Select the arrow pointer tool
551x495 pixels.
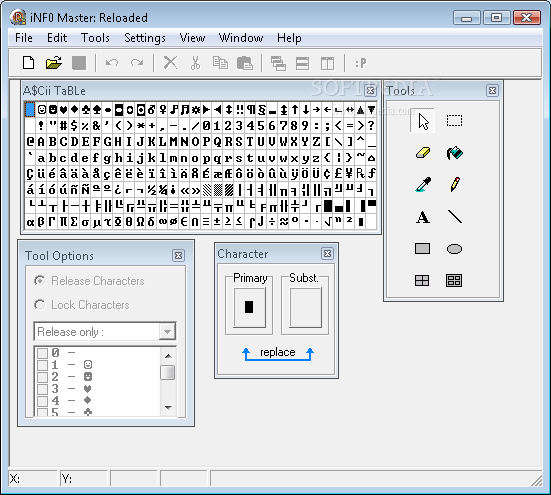pos(422,121)
